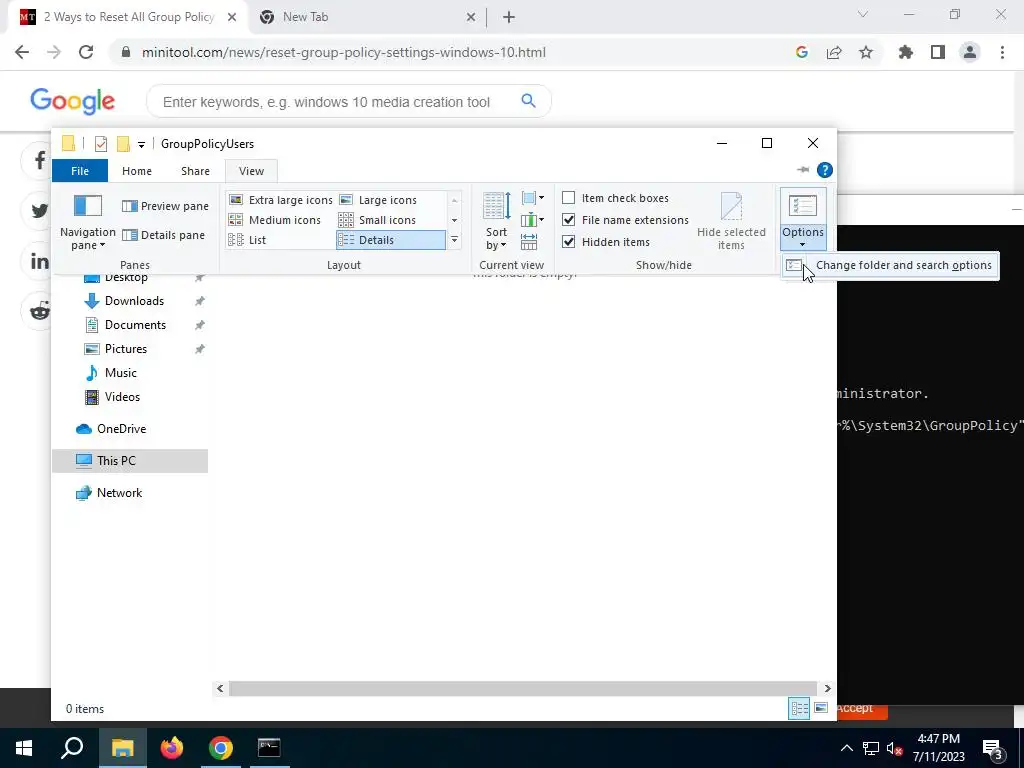Expand the Navigation pane dropdown arrow
The image size is (1024, 768).
[103, 246]
